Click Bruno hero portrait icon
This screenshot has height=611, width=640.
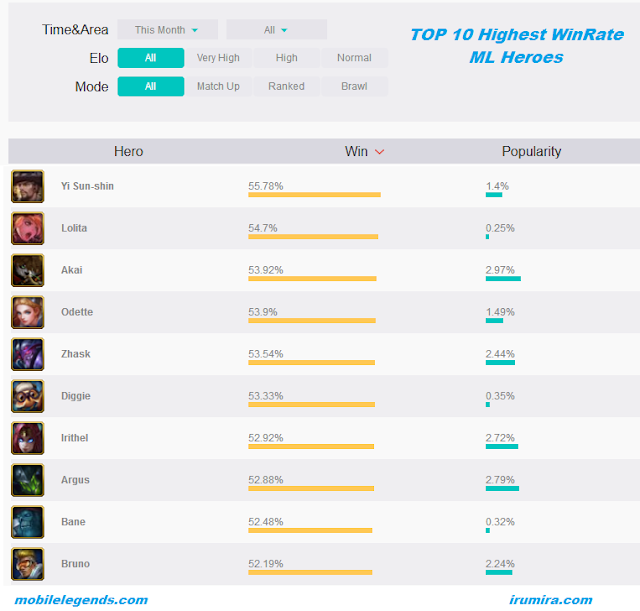(x=28, y=564)
